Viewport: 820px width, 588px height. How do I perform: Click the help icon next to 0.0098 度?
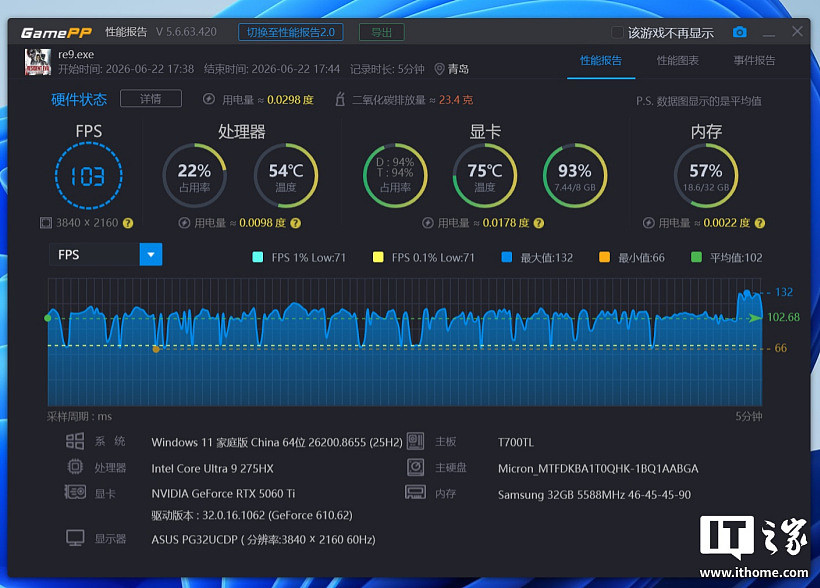(x=295, y=223)
